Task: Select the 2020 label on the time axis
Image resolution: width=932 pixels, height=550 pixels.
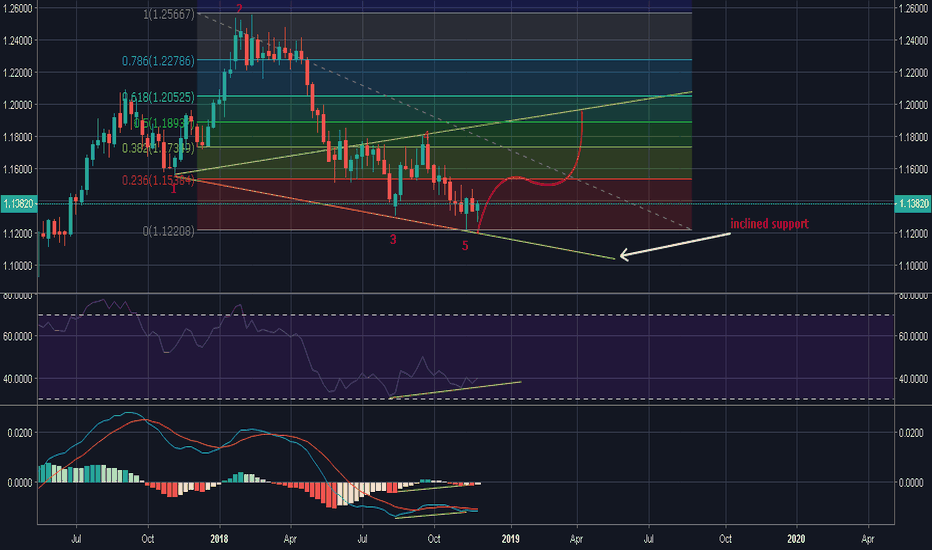Action: click(x=796, y=539)
